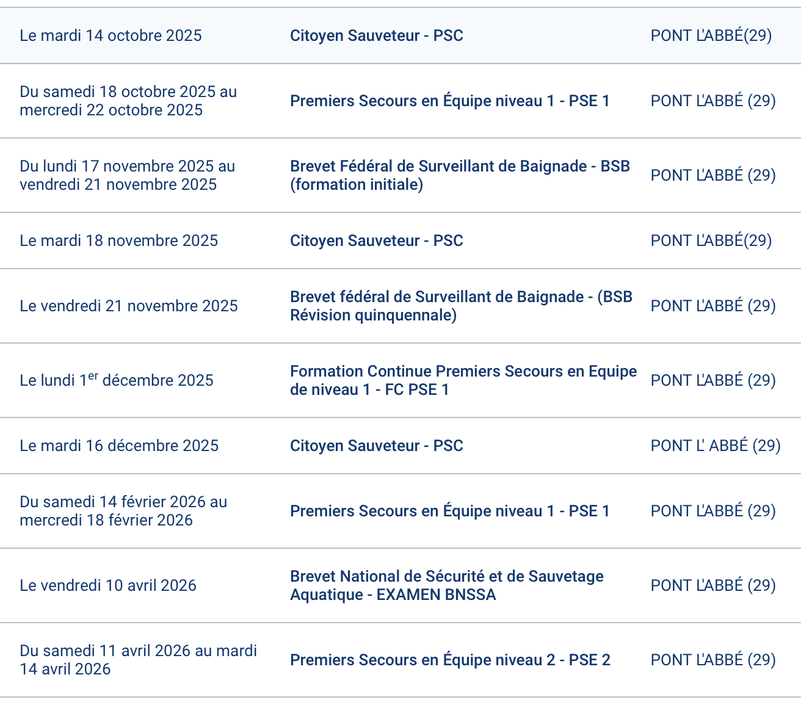Click the date 'Le mardi 14 octobre 2025'
Screen dimensions: 801x708
point(110,36)
